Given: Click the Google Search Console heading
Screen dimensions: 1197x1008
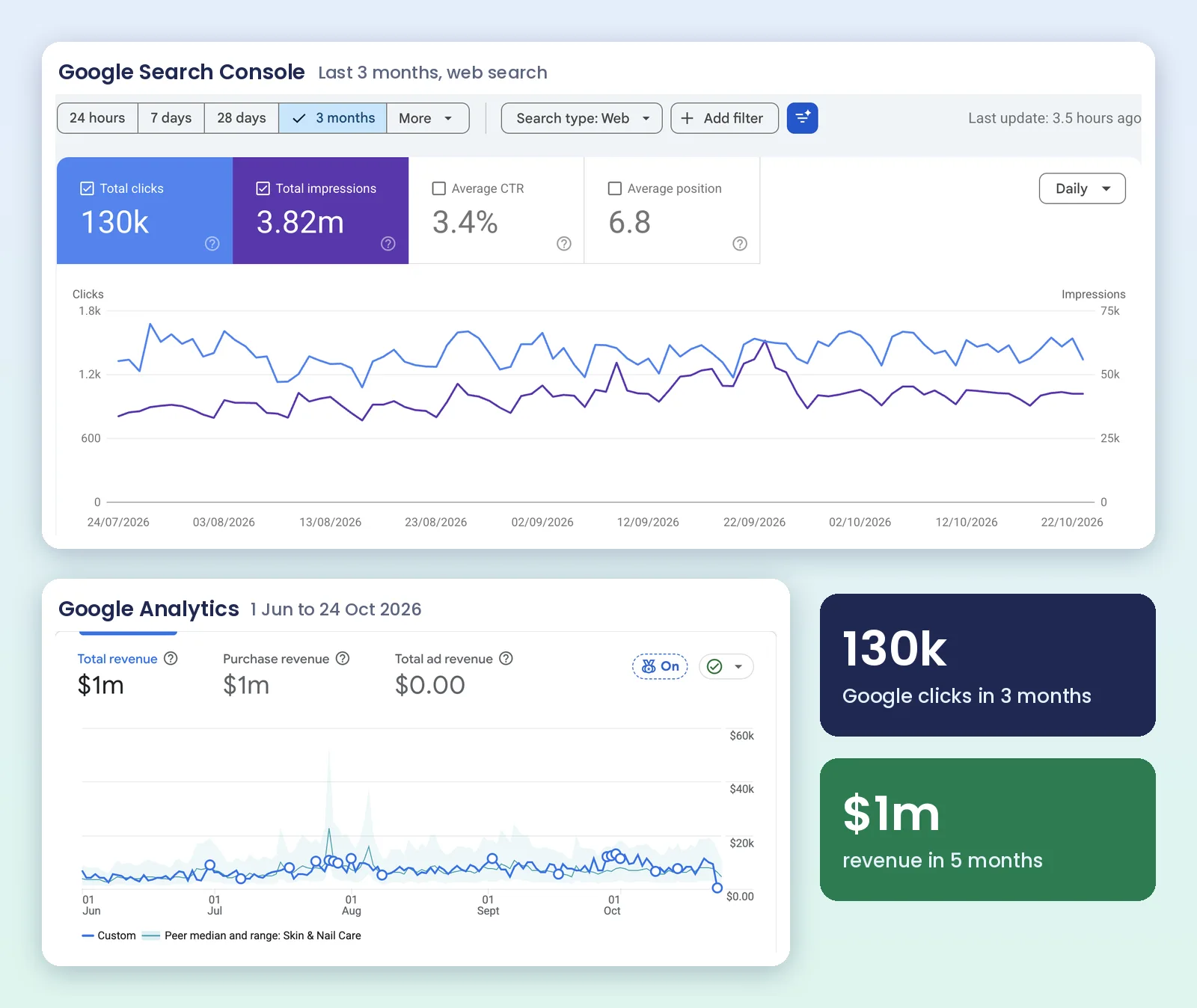Looking at the screenshot, I should tap(182, 72).
